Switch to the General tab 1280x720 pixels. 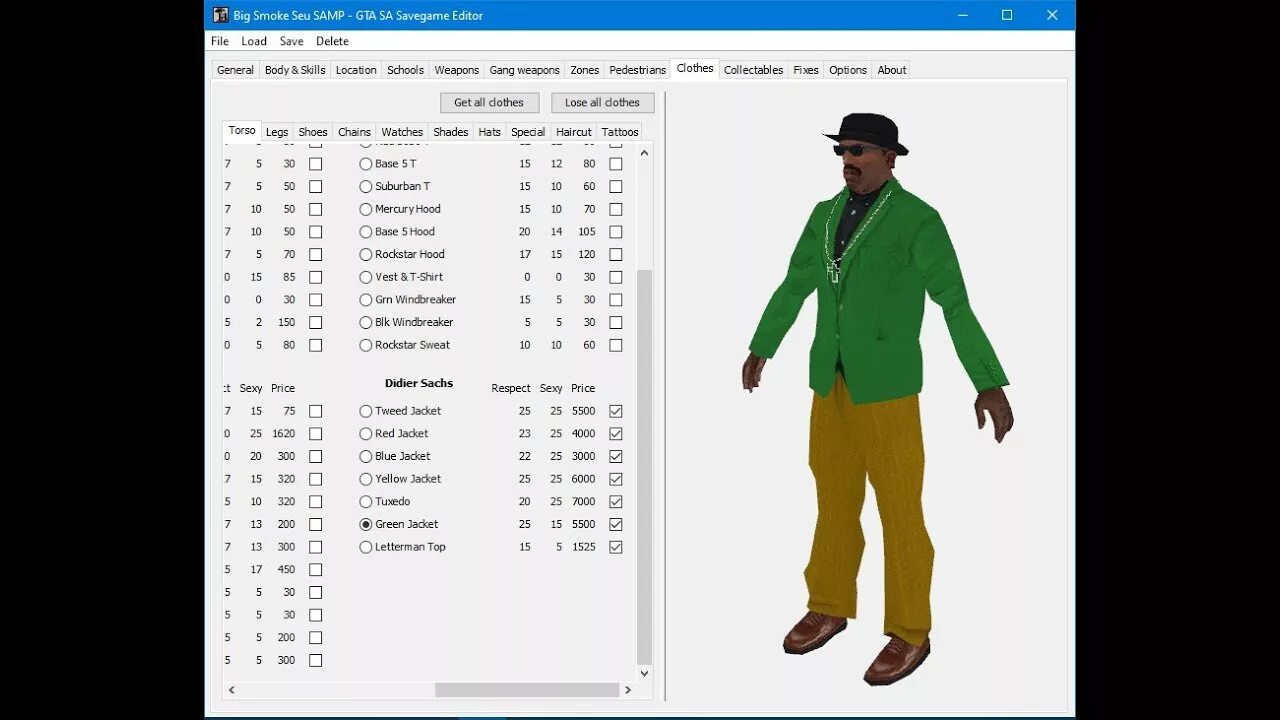[235, 70]
